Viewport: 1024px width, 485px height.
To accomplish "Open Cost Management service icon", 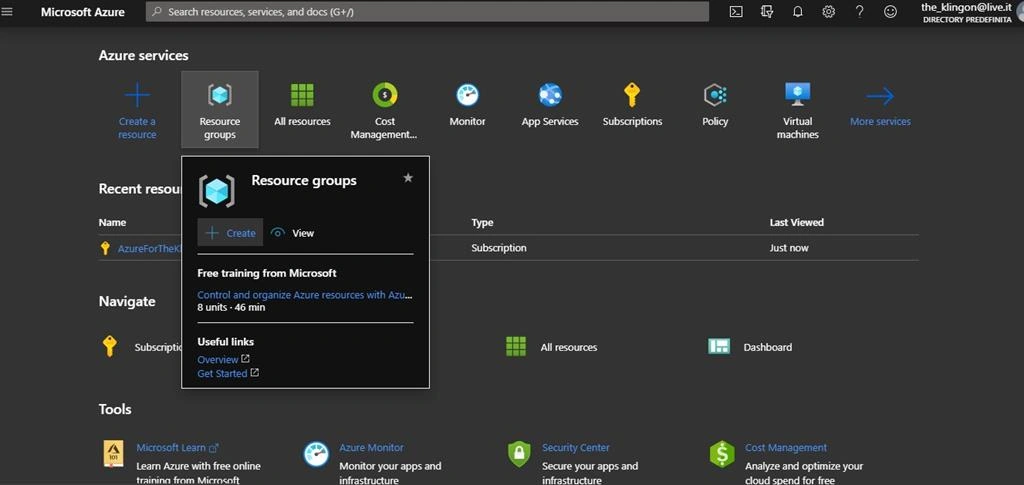I will click(385, 95).
